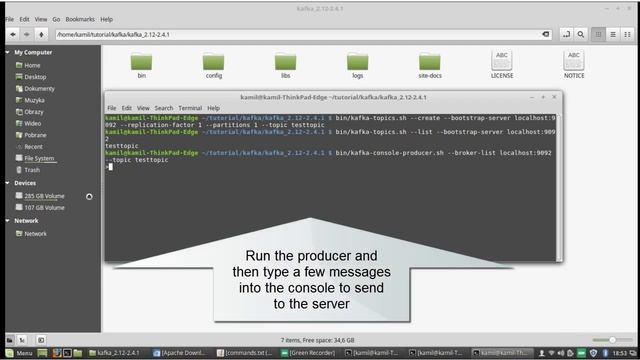Toggle location entry button beside the search icon

tap(567, 35)
